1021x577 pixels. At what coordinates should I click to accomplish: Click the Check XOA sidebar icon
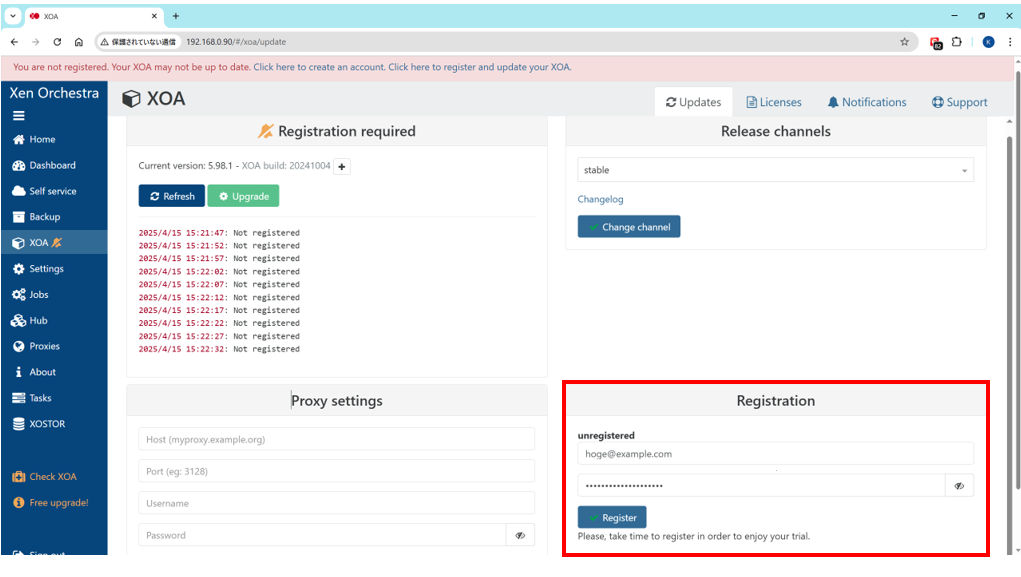(x=19, y=477)
